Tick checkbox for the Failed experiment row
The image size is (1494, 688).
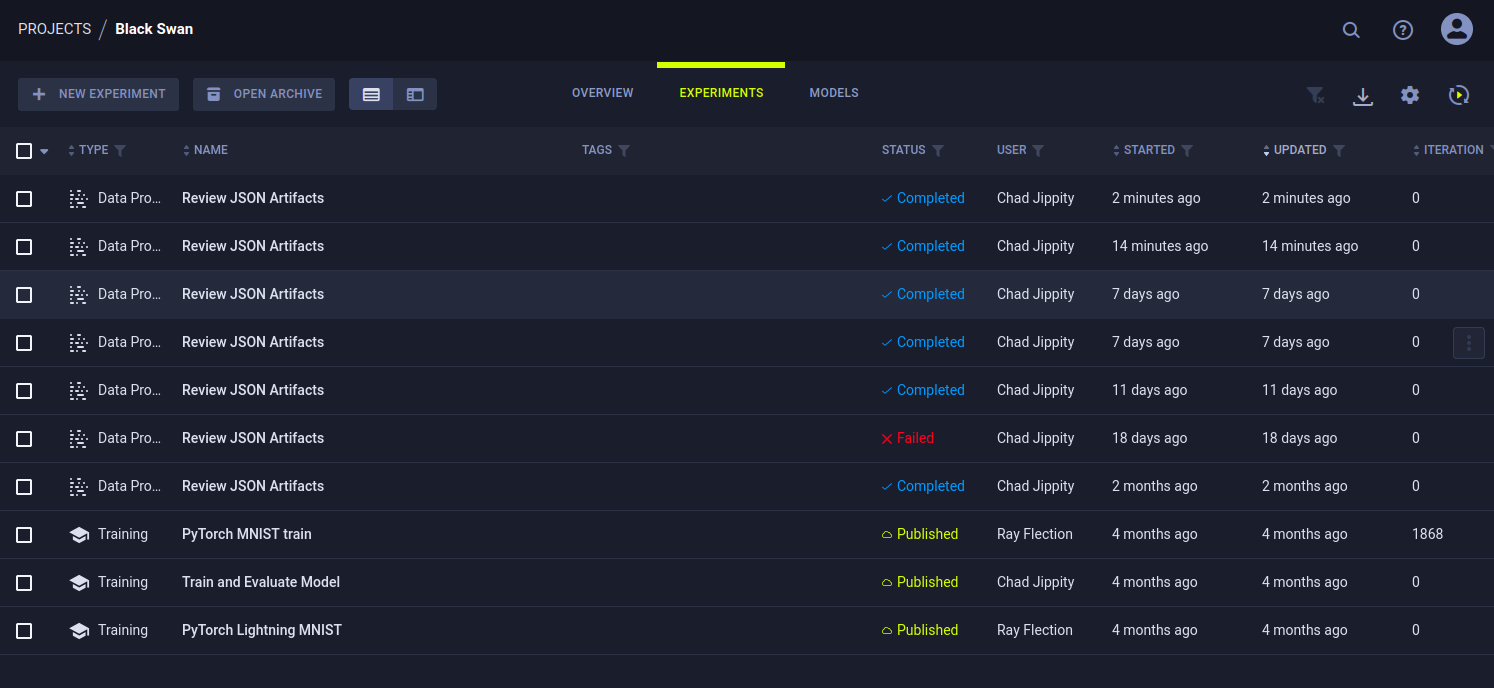click(x=24, y=439)
